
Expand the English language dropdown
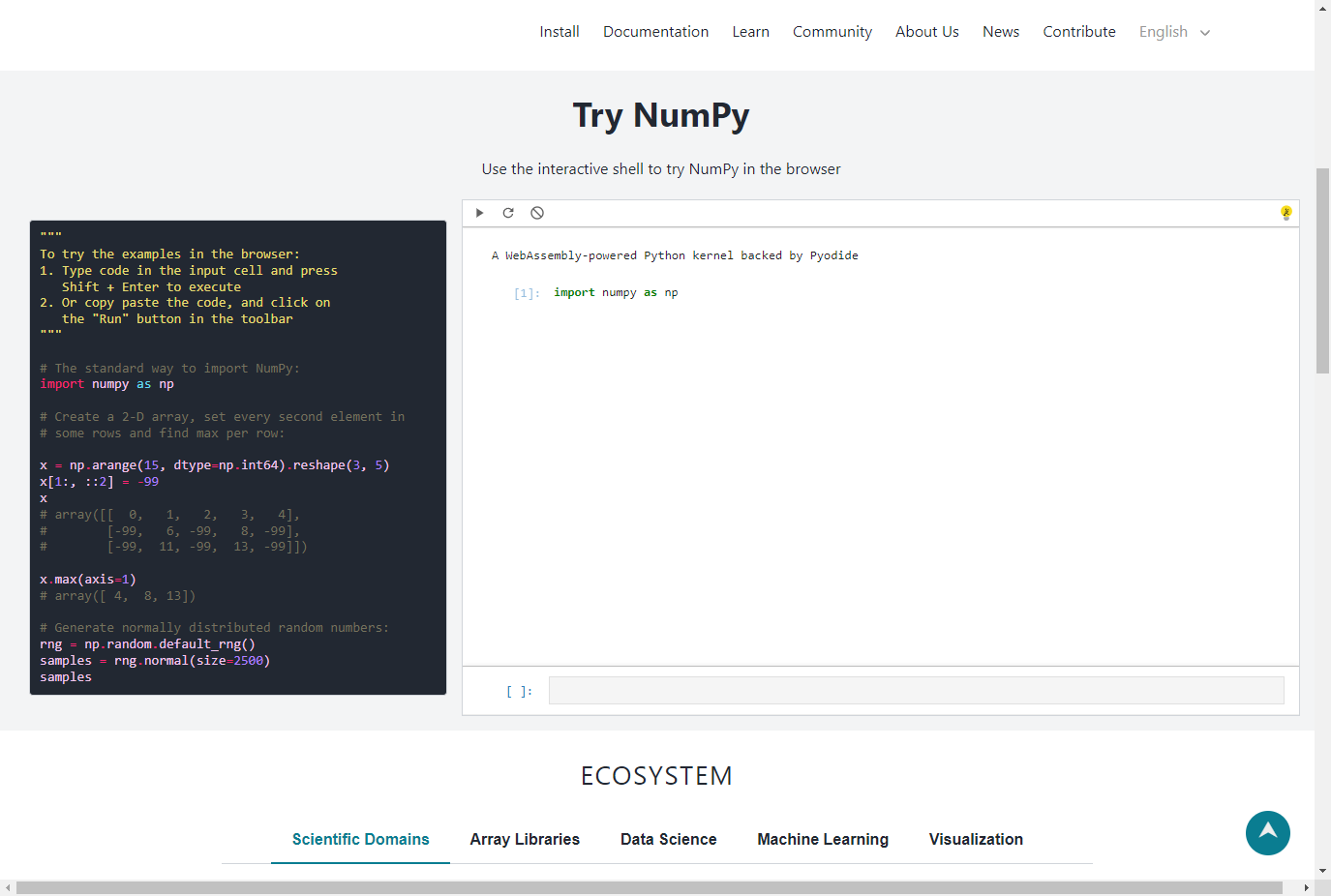(1174, 32)
